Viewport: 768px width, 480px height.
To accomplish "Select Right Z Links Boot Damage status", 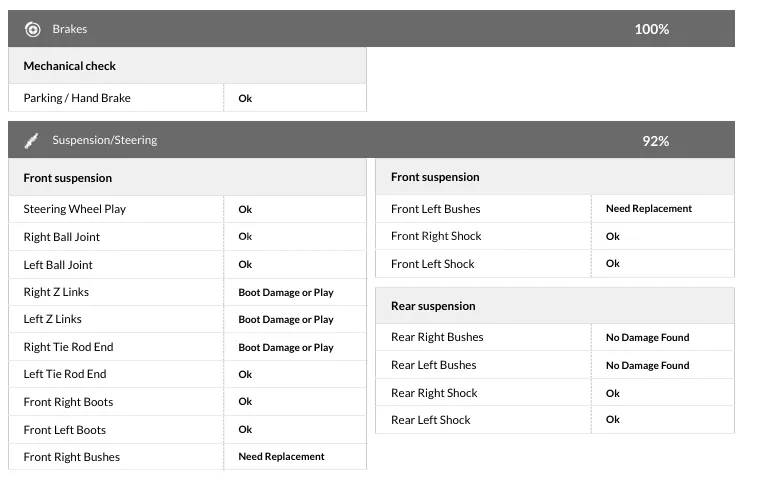I will click(286, 292).
